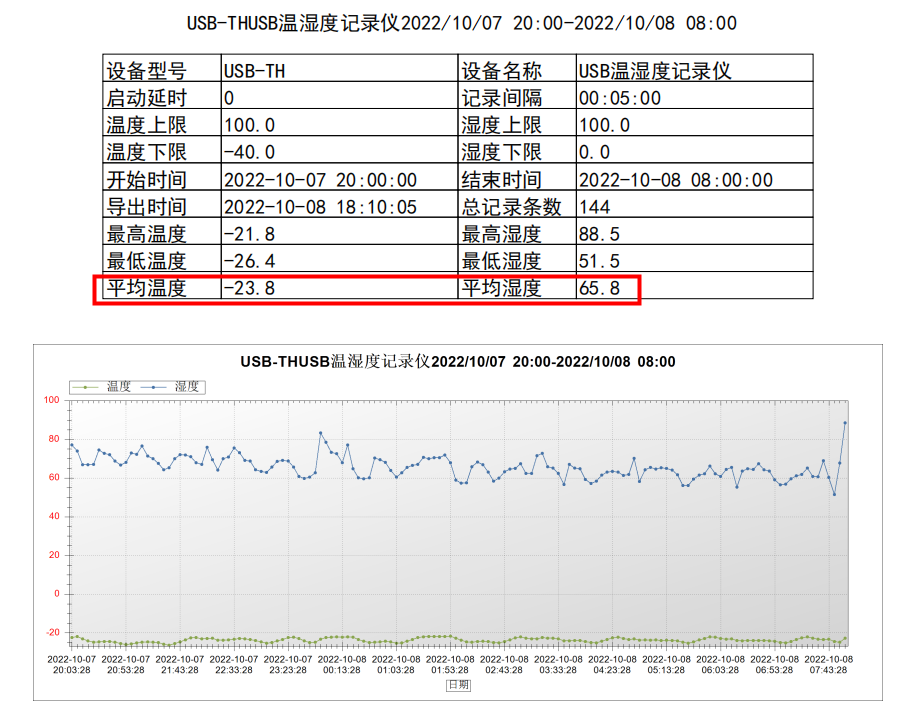This screenshot has height=711, width=906.
Task: Click the blue 湿度 legend marker
Action: point(155,386)
